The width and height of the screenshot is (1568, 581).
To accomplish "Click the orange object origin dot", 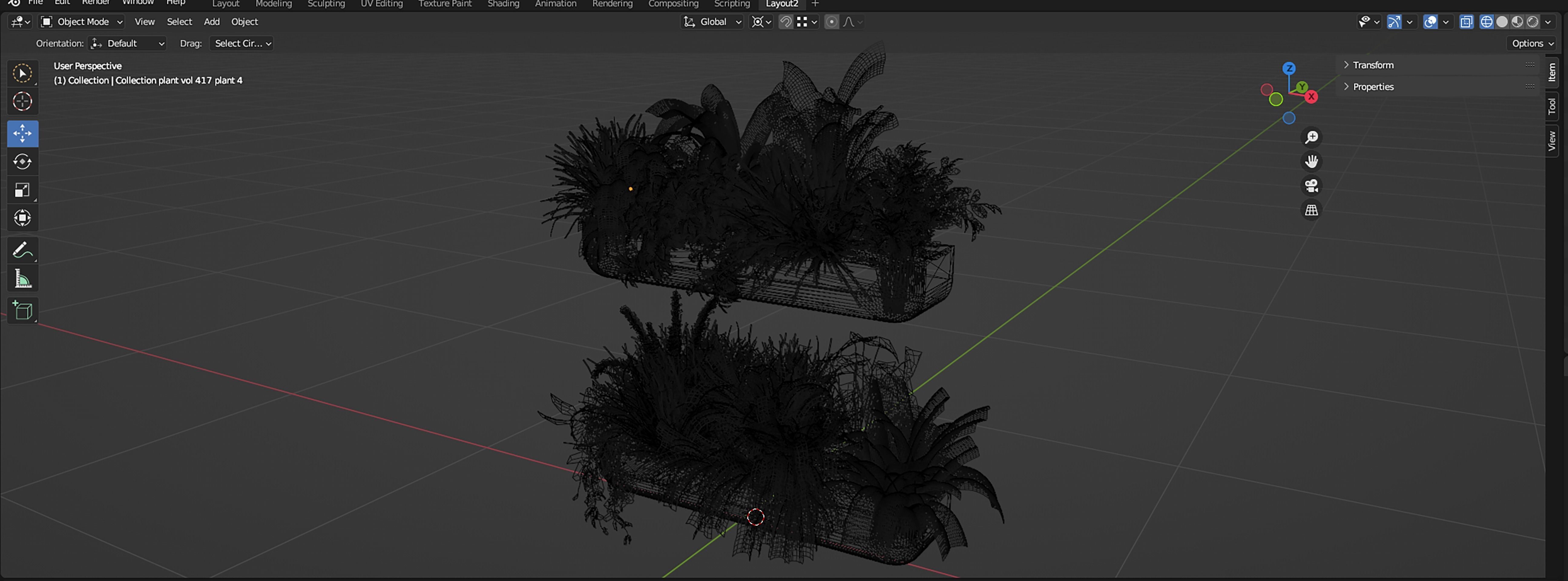I will [x=630, y=189].
